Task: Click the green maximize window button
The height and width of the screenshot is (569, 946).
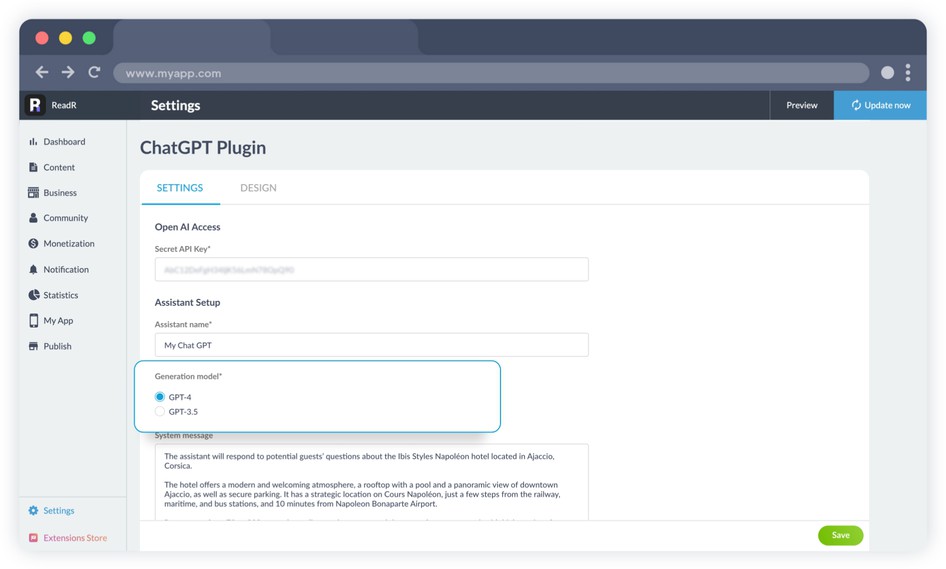Action: [89, 38]
